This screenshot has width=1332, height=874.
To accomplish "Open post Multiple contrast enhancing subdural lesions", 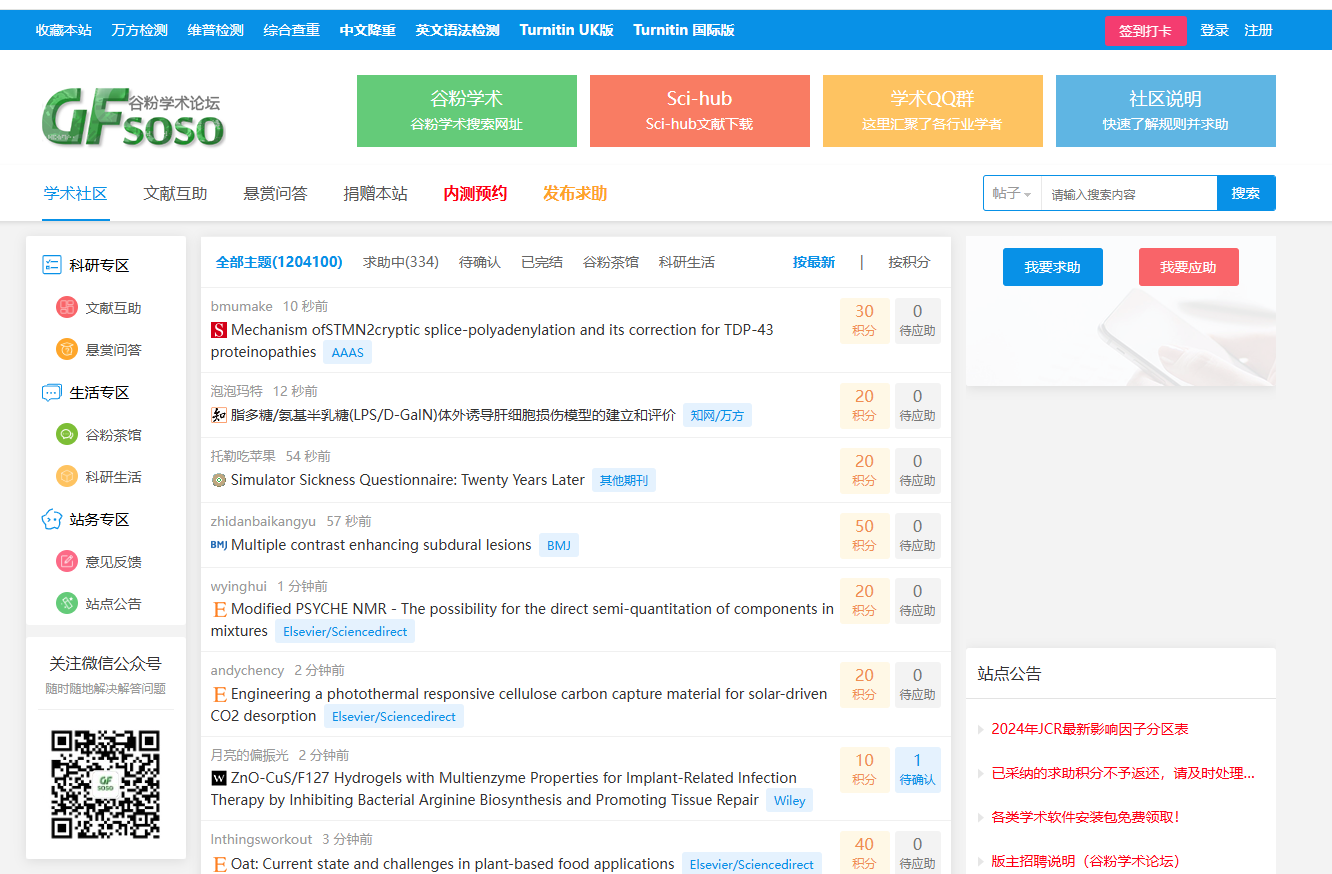I will click(x=381, y=545).
